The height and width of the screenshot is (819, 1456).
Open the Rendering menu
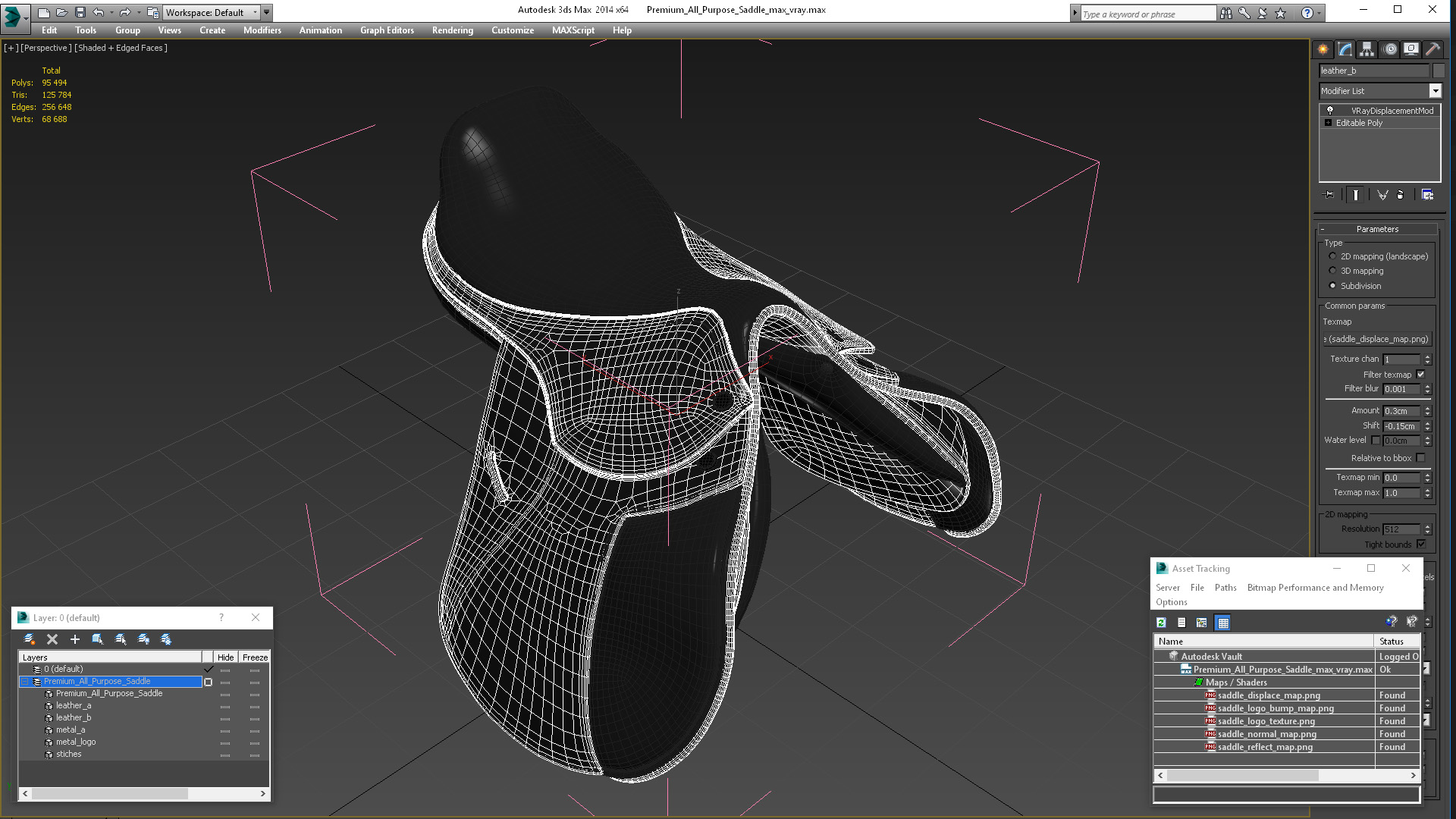[452, 30]
